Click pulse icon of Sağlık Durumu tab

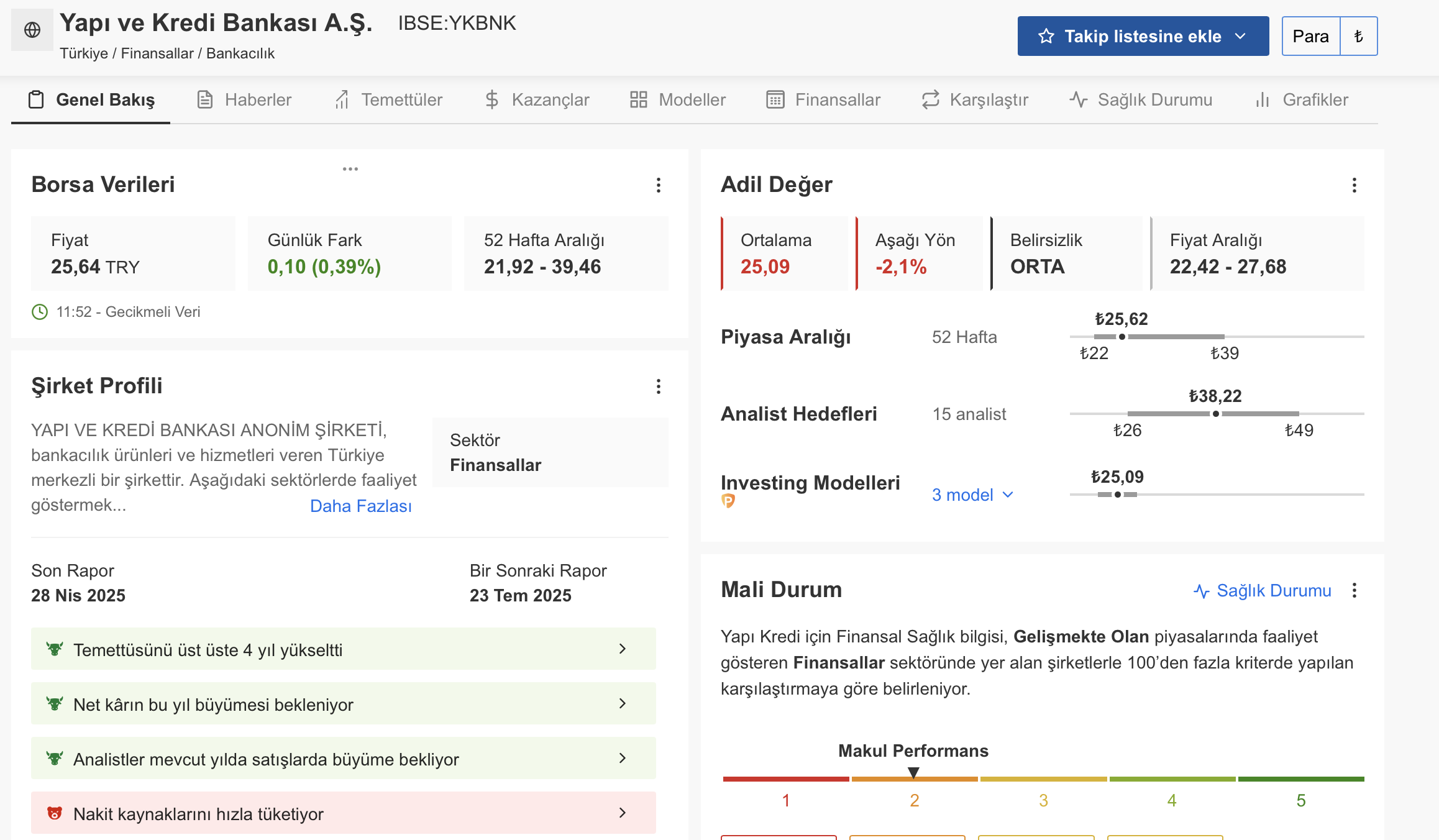(x=1079, y=99)
